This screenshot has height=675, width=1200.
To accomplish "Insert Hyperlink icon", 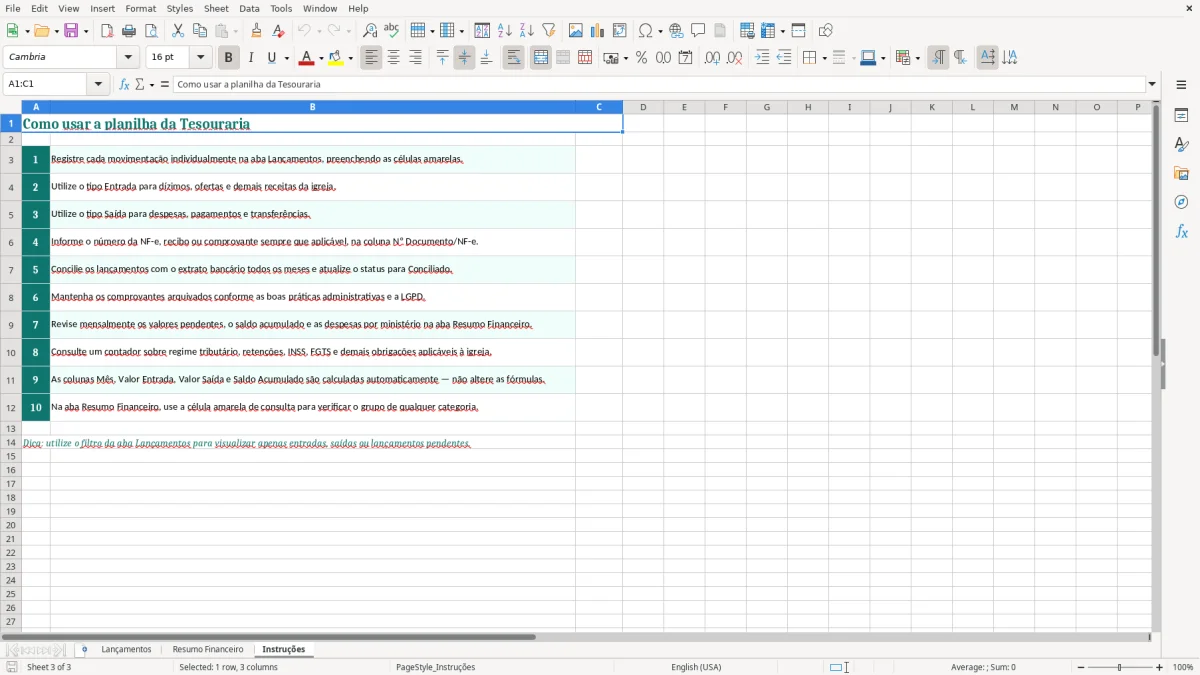I will click(676, 31).
